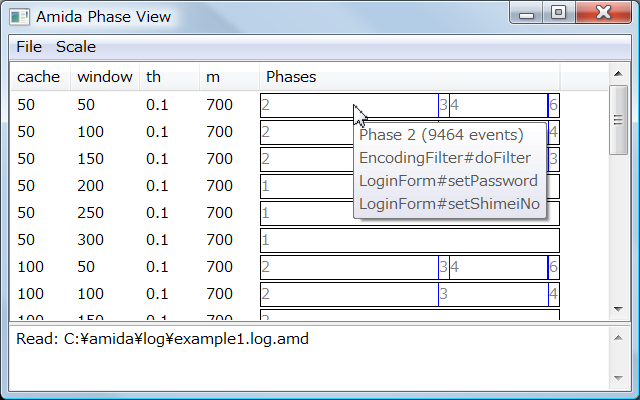Select phase 1 bar in cache 50 window 300 row
Screen dimensions: 640x400
[409, 241]
